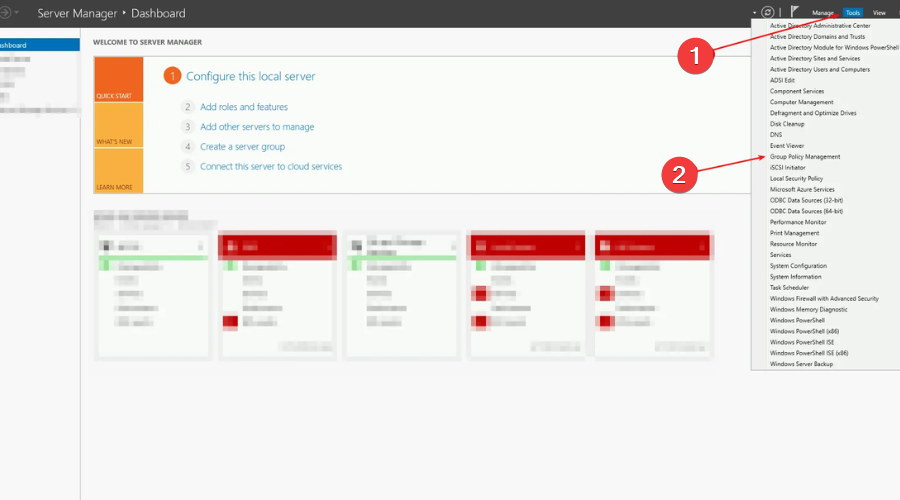Open System Information
The image size is (900, 500).
point(795,277)
